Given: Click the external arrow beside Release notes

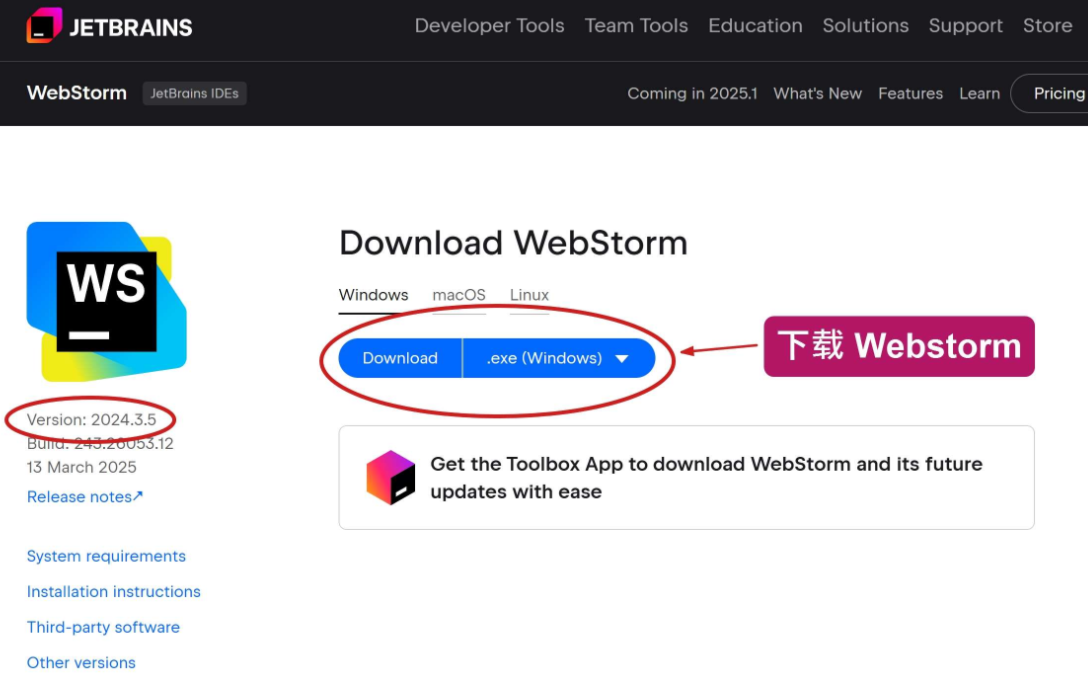Looking at the screenshot, I should click(x=138, y=496).
